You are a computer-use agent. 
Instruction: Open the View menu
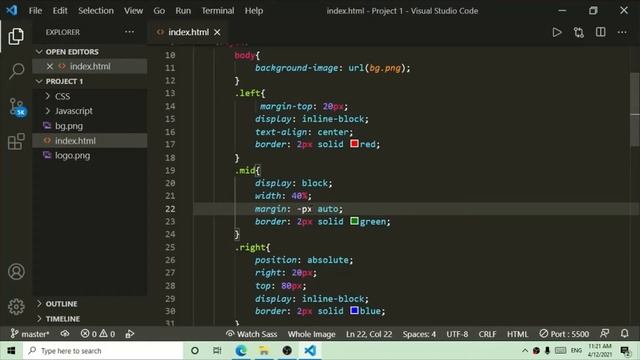pyautogui.click(x=133, y=11)
